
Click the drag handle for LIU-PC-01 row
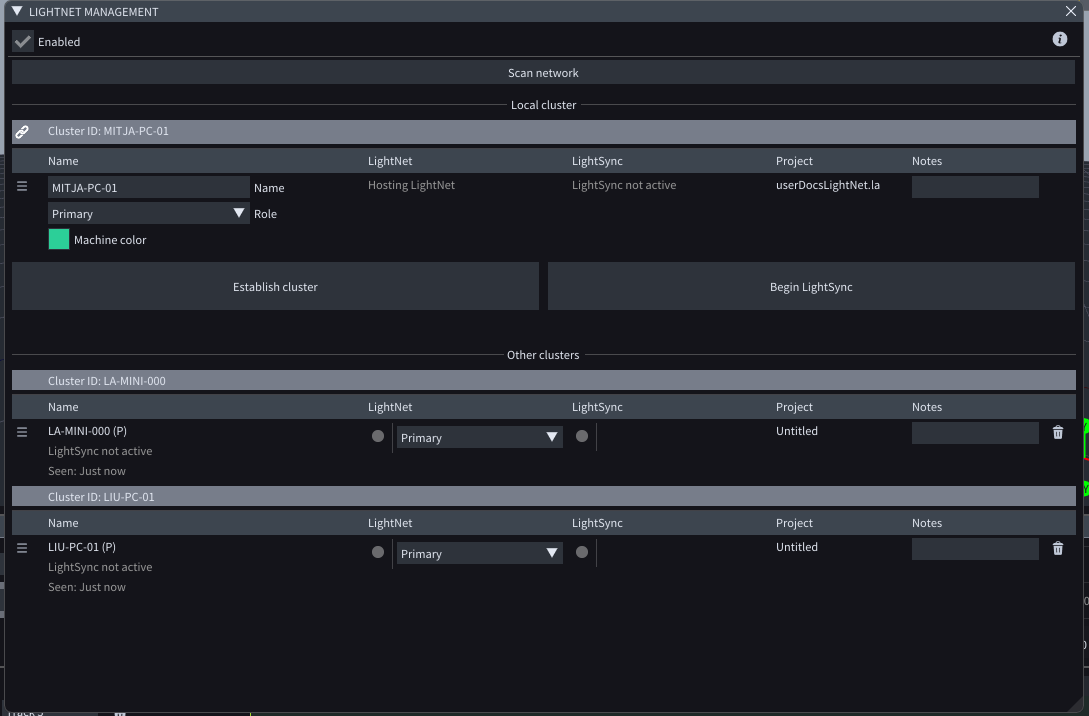[22, 548]
